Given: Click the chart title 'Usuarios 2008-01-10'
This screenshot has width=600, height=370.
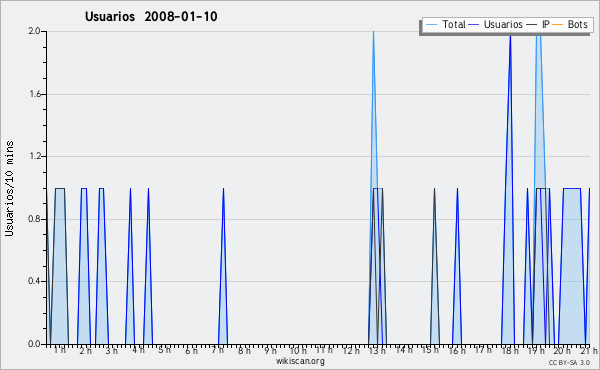Looking at the screenshot, I should (x=151, y=16).
